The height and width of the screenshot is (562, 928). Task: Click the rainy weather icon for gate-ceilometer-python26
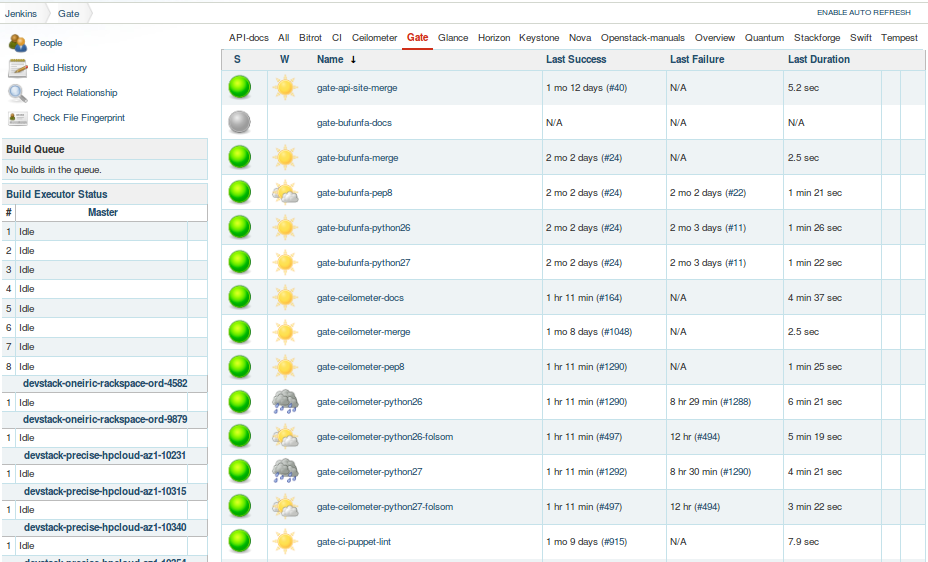click(x=285, y=402)
